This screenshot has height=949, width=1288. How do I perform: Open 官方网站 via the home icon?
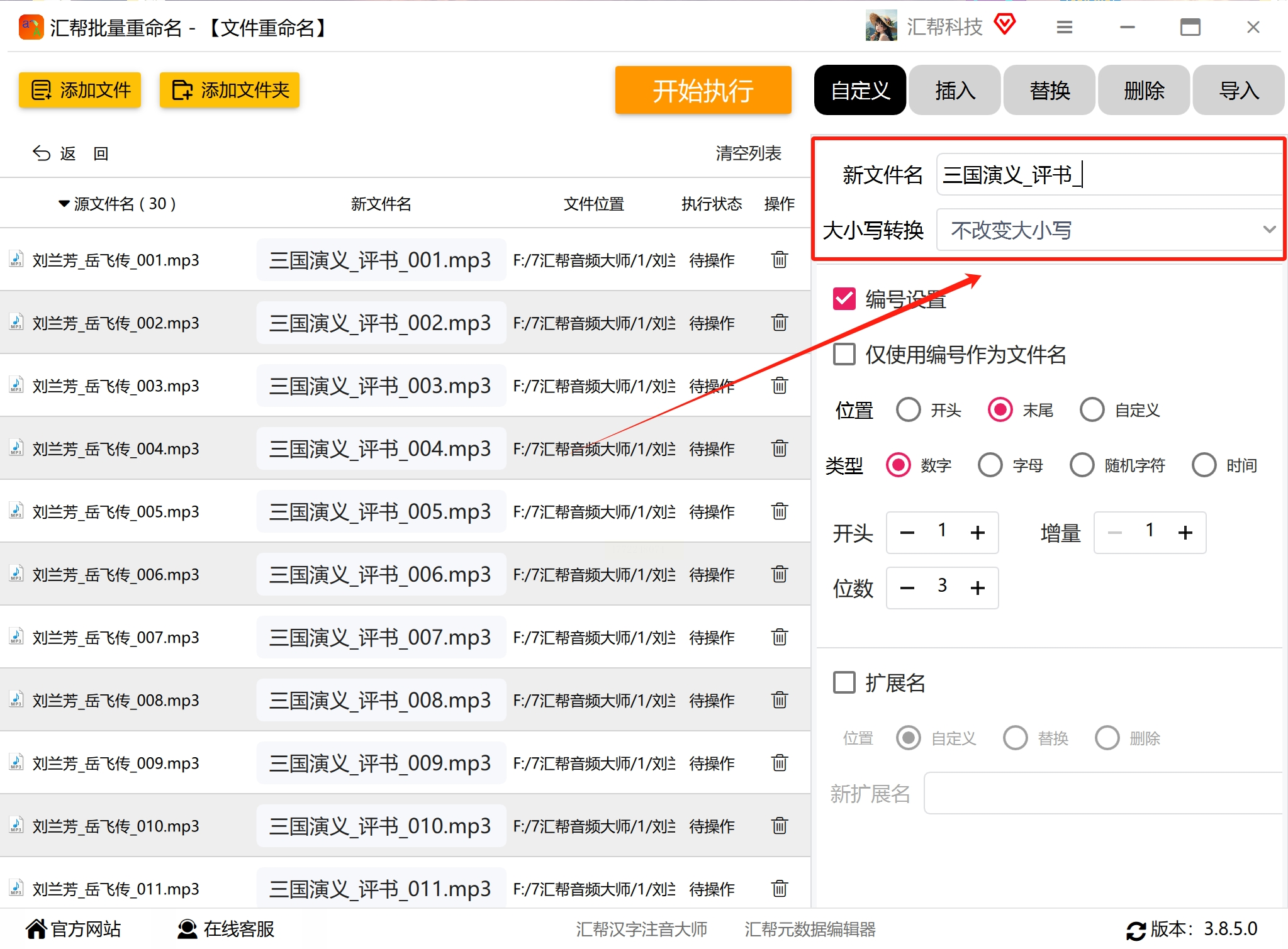[36, 929]
